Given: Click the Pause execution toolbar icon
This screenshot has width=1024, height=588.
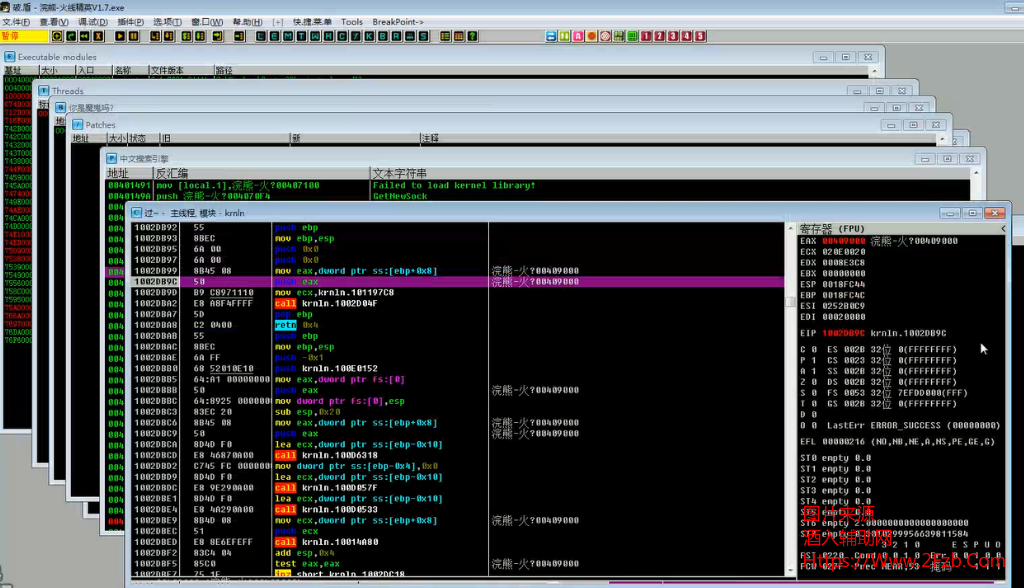Looking at the screenshot, I should tap(134, 36).
